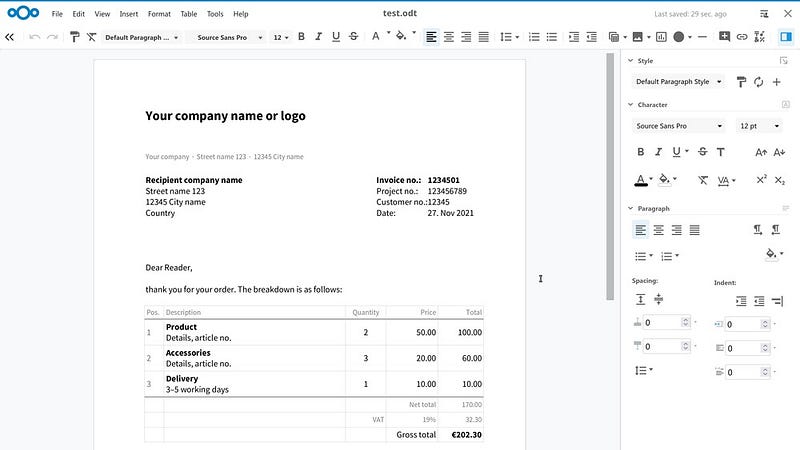The width and height of the screenshot is (800, 450).
Task: Click the Undo arrow in toolbar
Action: 34,37
